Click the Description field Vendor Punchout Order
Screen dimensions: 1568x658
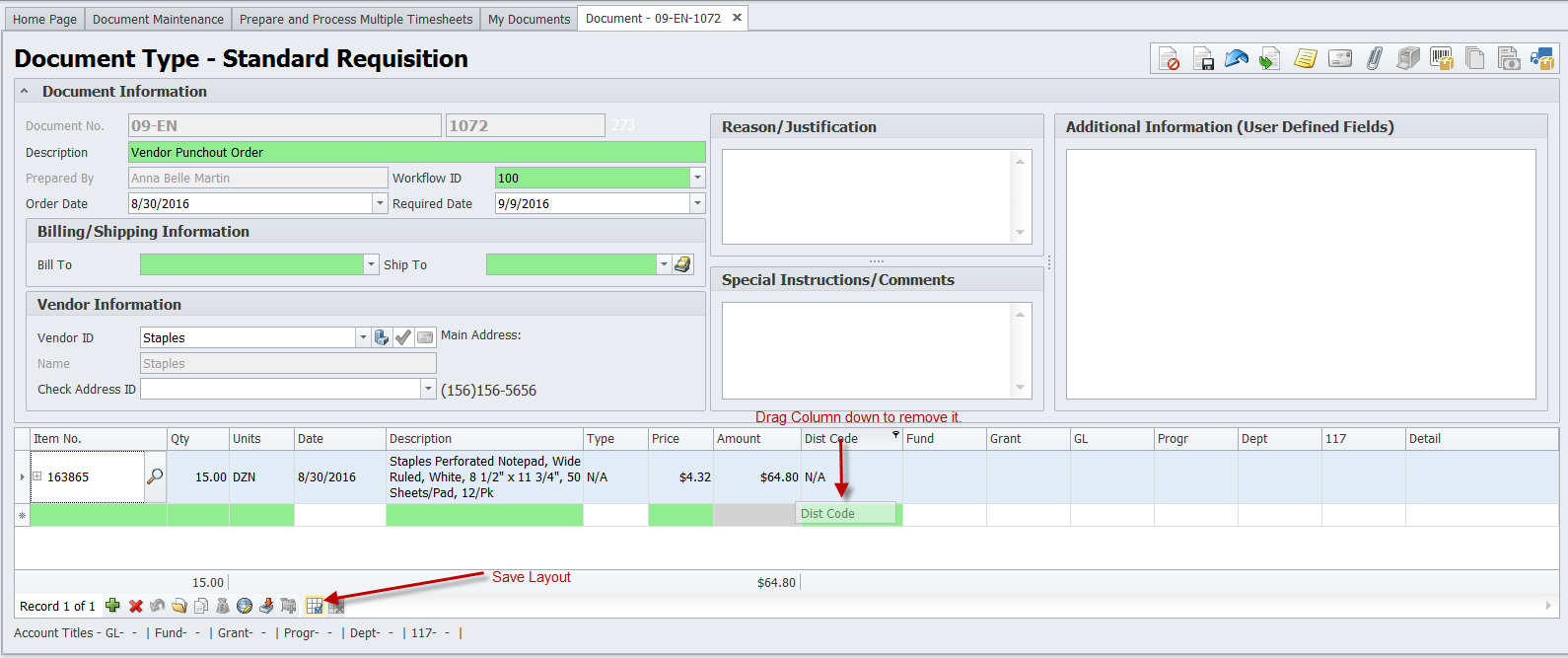pos(416,152)
